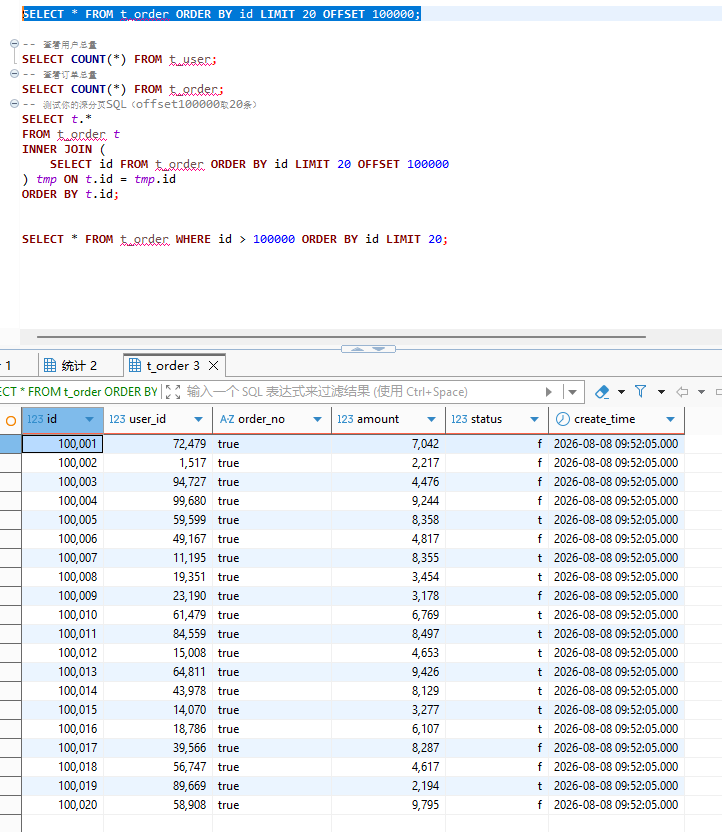The image size is (722, 832).
Task: Collapse fold marker above SELECT COUNT(*) FROM t_order
Action: tap(15, 74)
